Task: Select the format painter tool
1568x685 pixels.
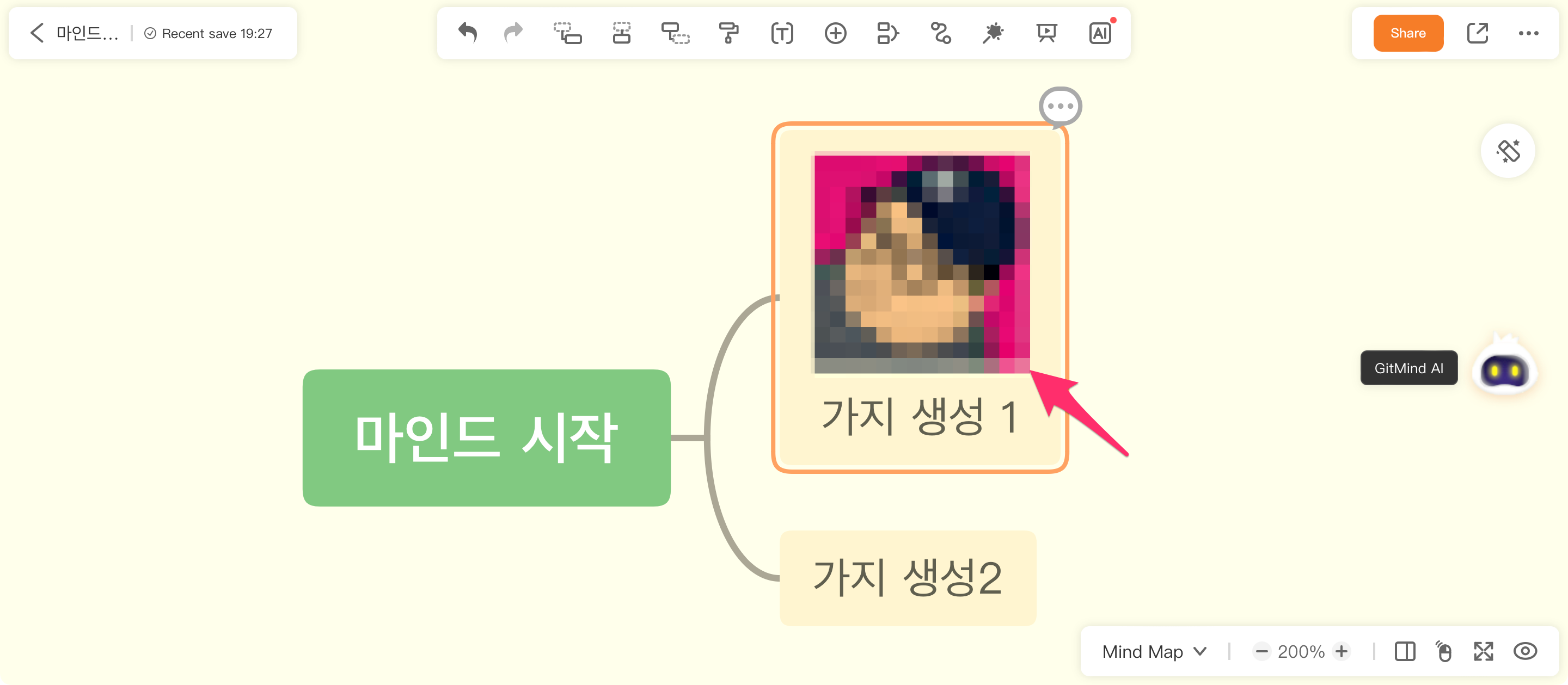Action: tap(728, 33)
